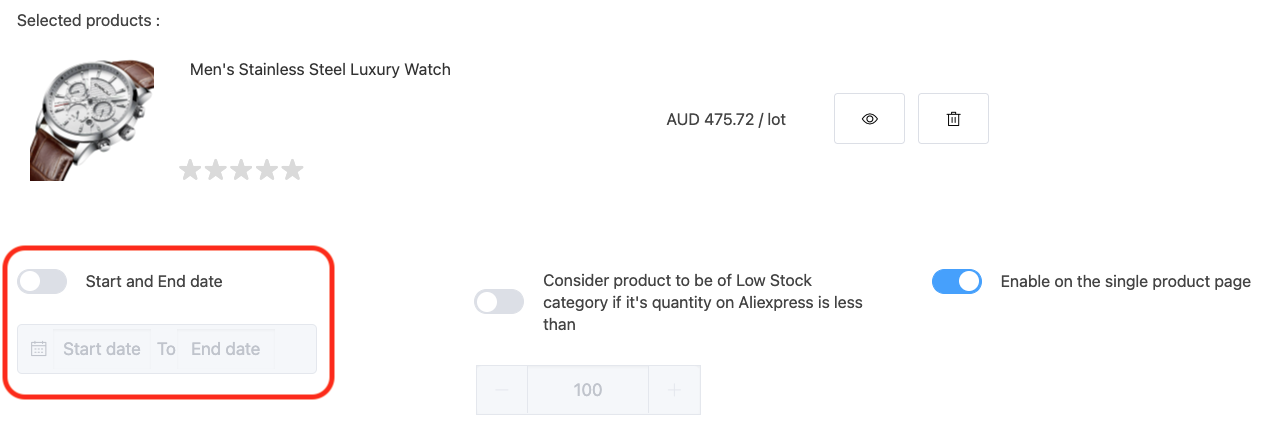Click the second rating star

(215, 170)
